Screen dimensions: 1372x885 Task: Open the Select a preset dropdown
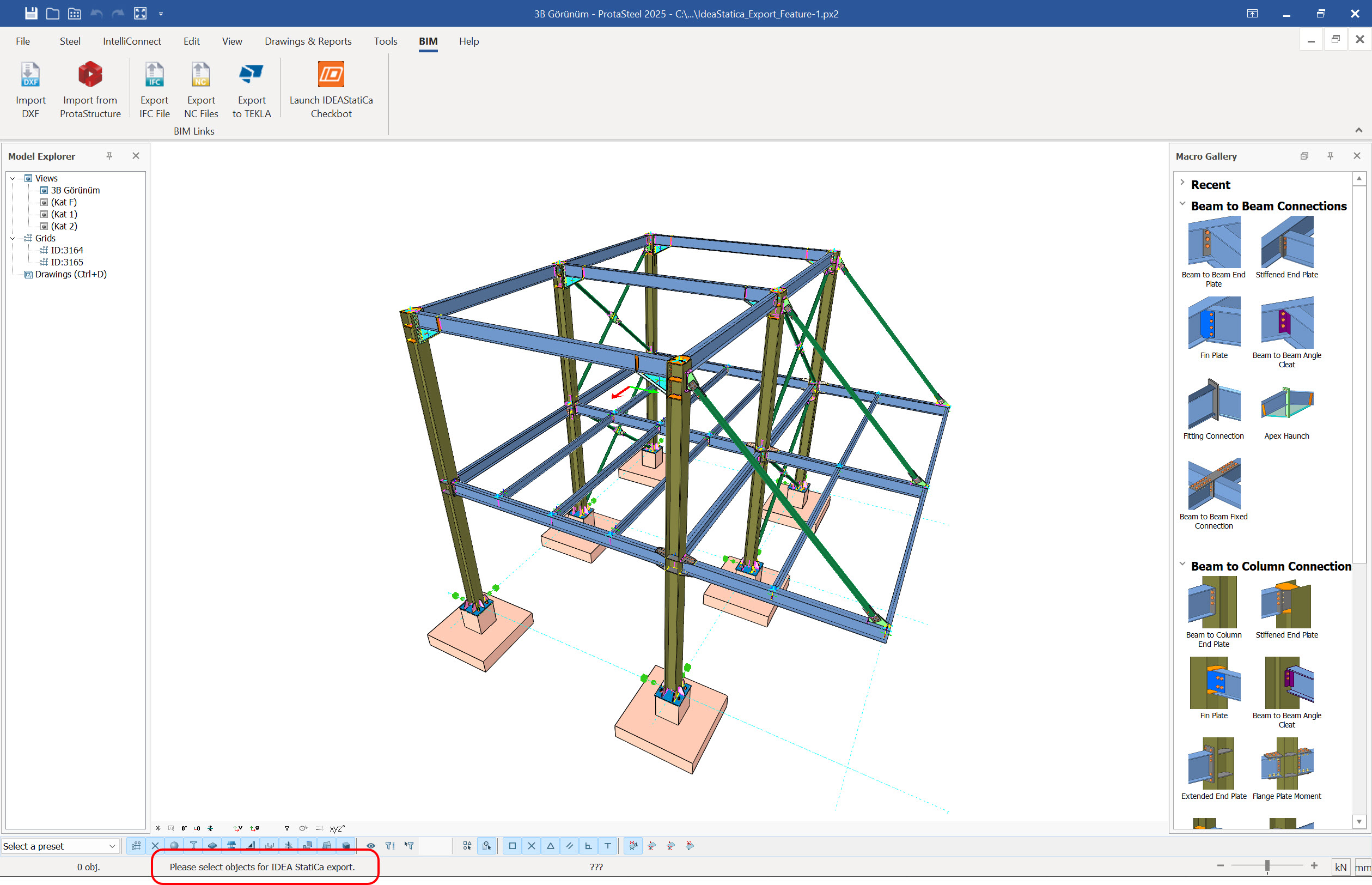click(112, 846)
